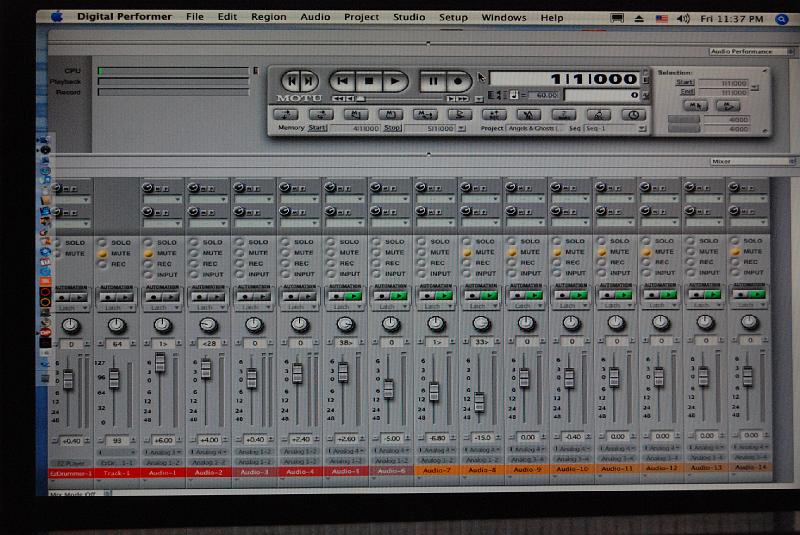Click the left selection button under End field

[695, 106]
